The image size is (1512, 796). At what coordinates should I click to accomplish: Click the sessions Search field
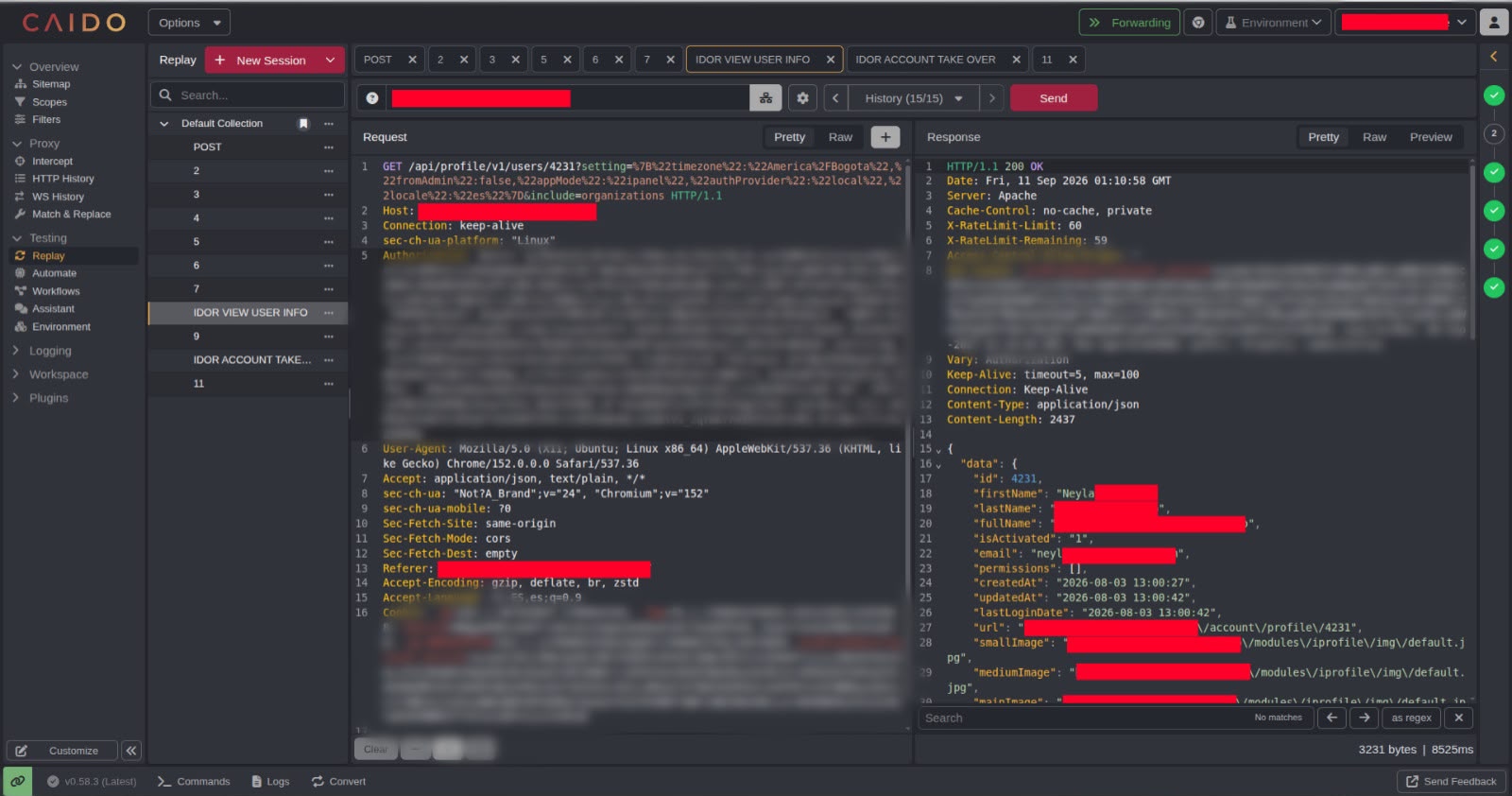(x=248, y=95)
